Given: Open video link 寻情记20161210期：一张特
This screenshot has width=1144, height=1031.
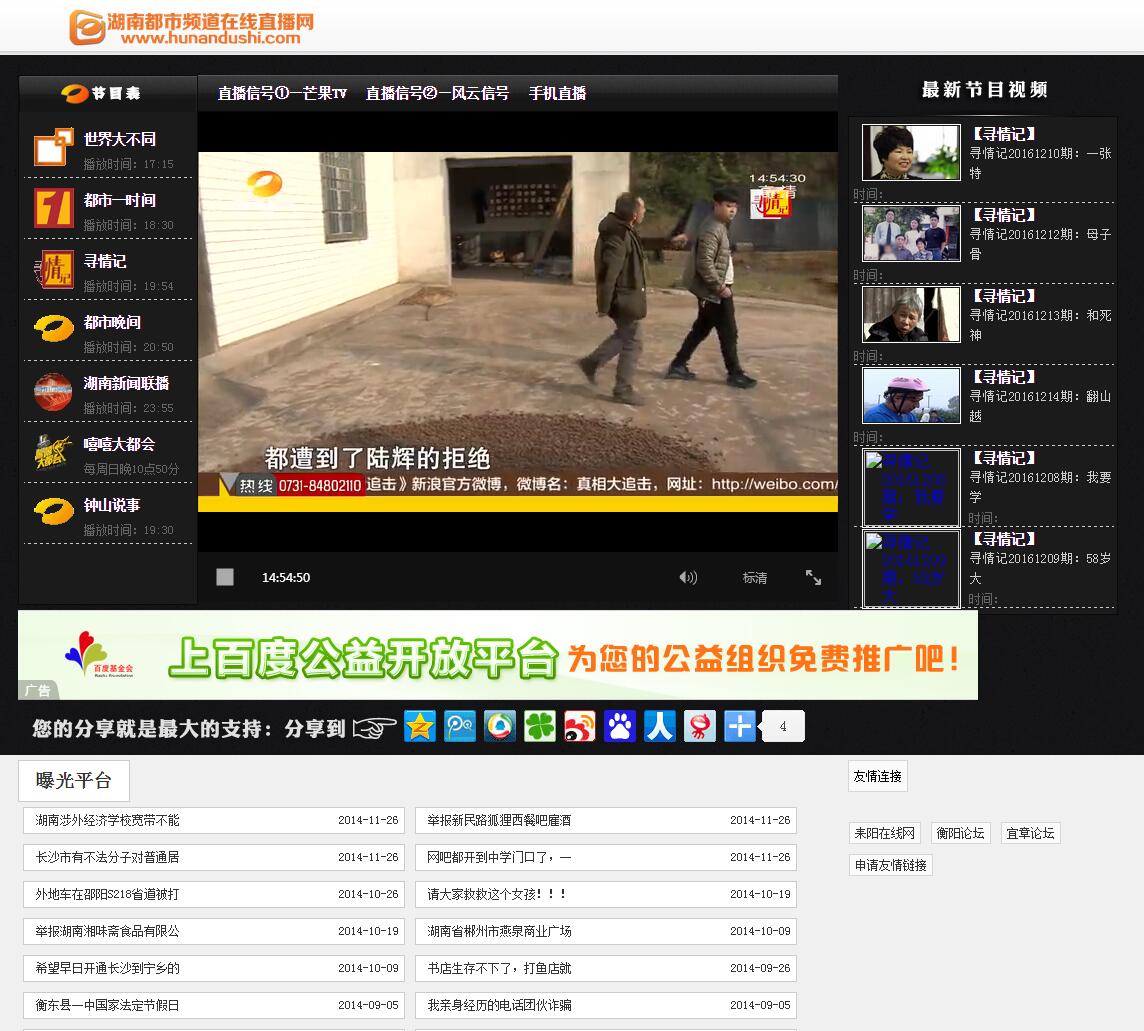Looking at the screenshot, I should click(1040, 163).
